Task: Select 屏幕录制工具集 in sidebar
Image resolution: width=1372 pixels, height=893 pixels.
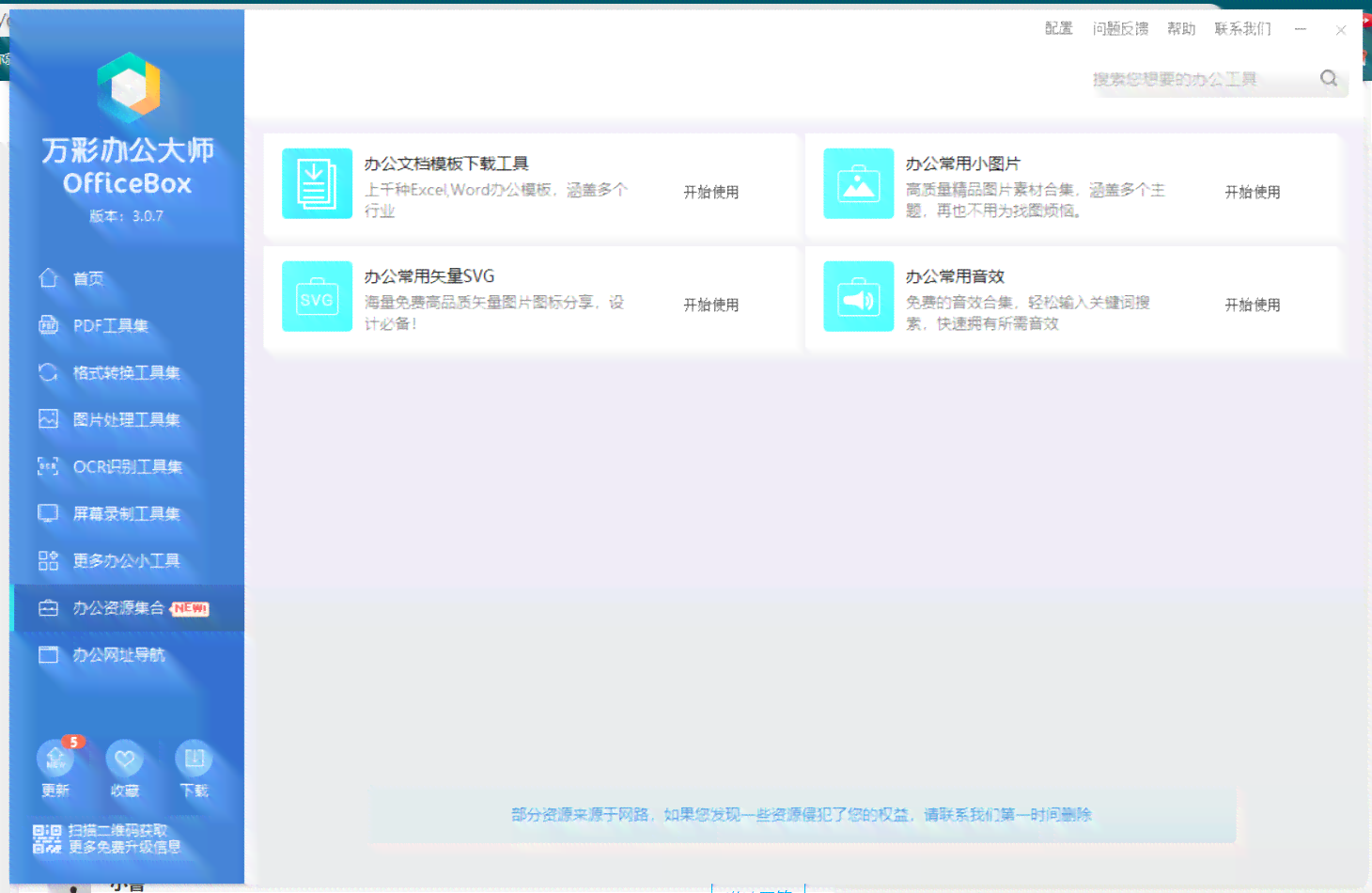Action: pyautogui.click(x=127, y=513)
